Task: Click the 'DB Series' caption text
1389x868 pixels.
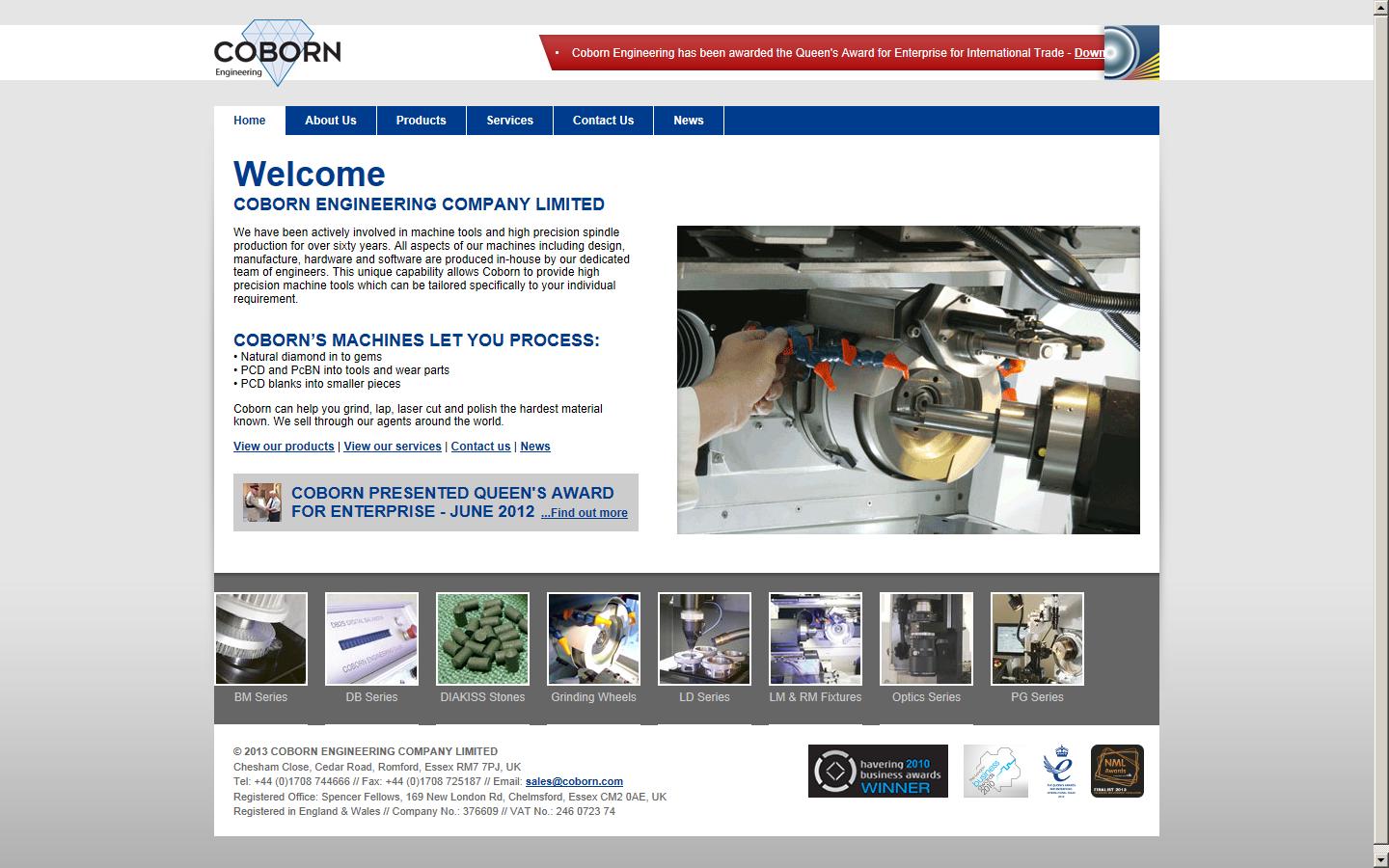Action: 371,697
